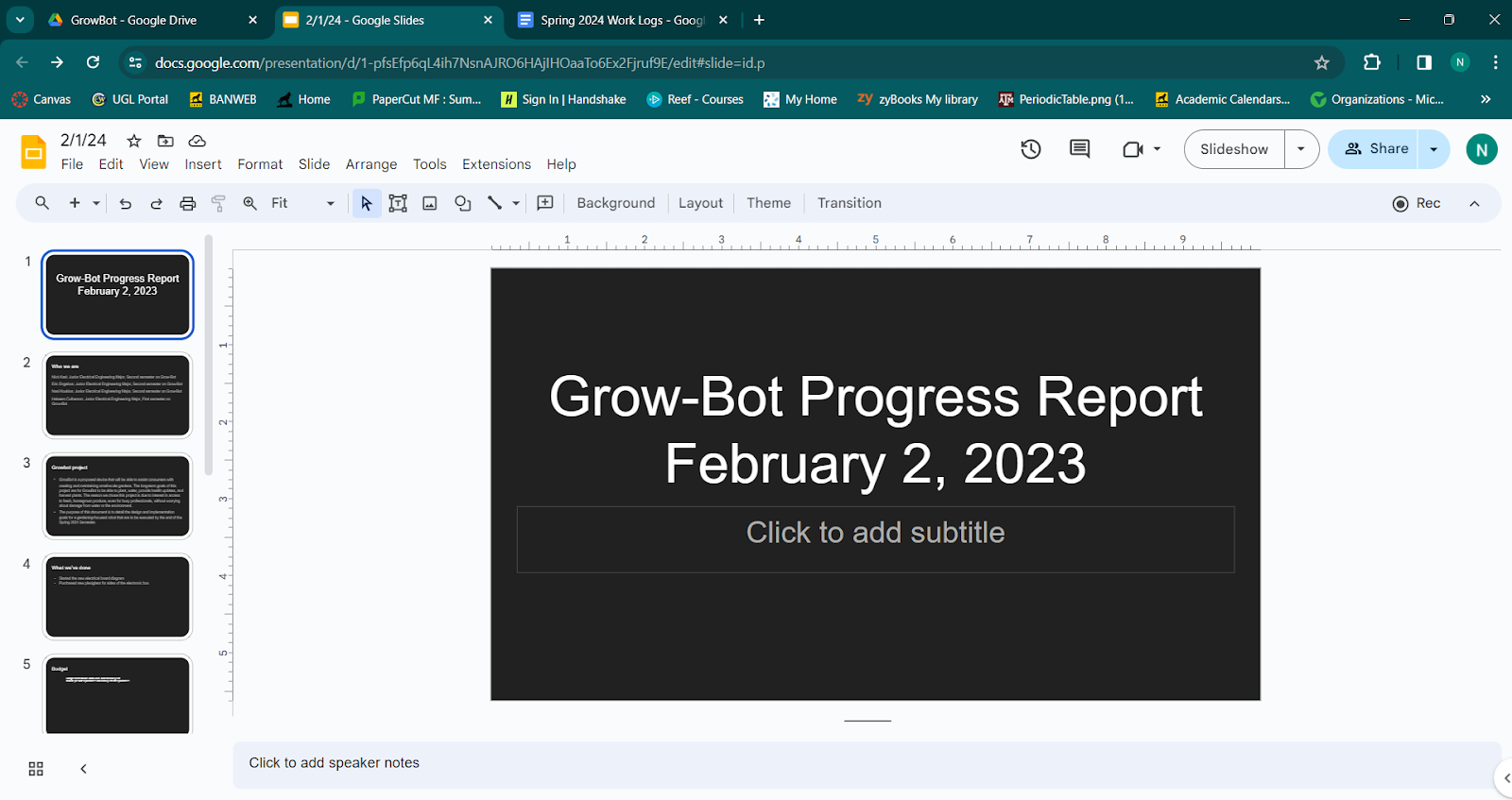This screenshot has width=1512, height=800.
Task: Redo the last action
Action: 157,203
